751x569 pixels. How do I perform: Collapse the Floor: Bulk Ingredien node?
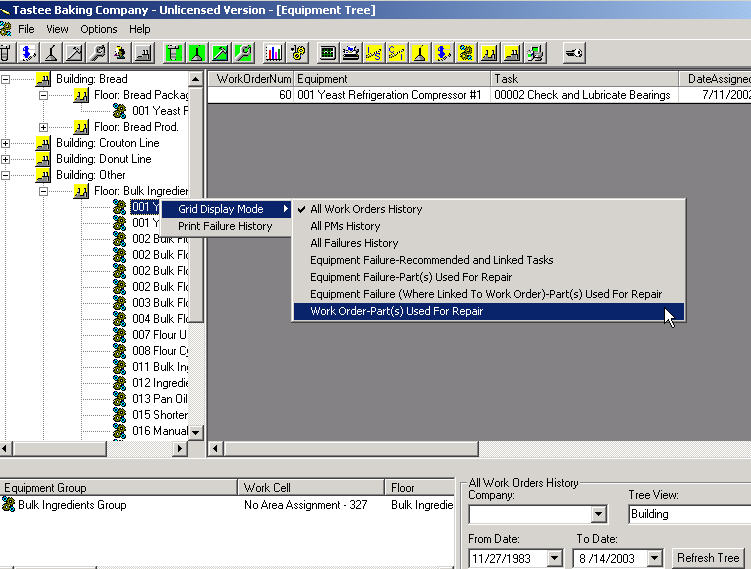[x=43, y=191]
